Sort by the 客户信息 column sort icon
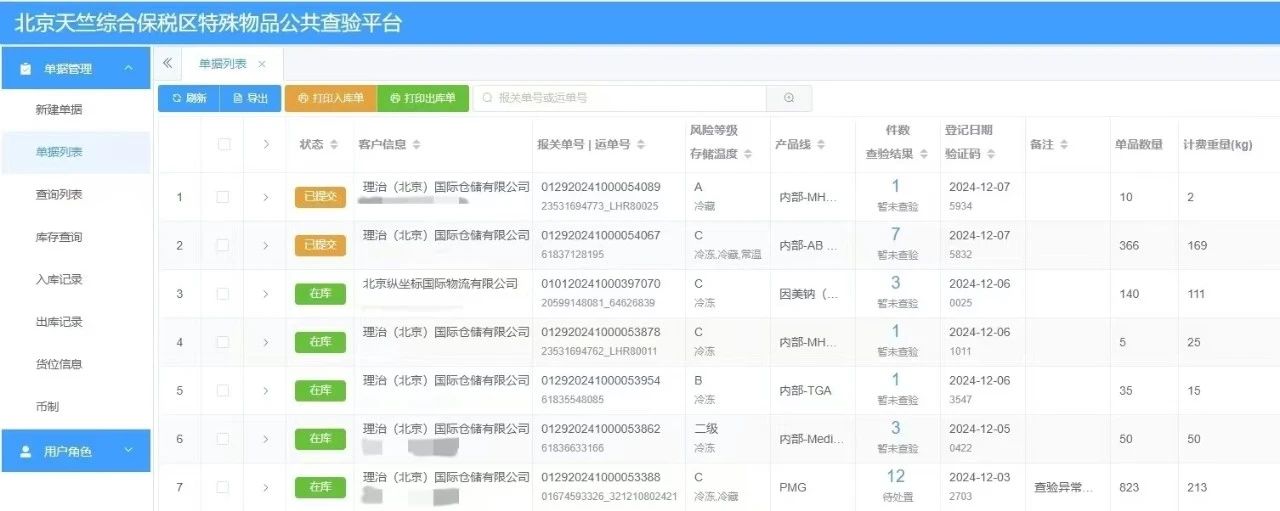 [x=416, y=145]
